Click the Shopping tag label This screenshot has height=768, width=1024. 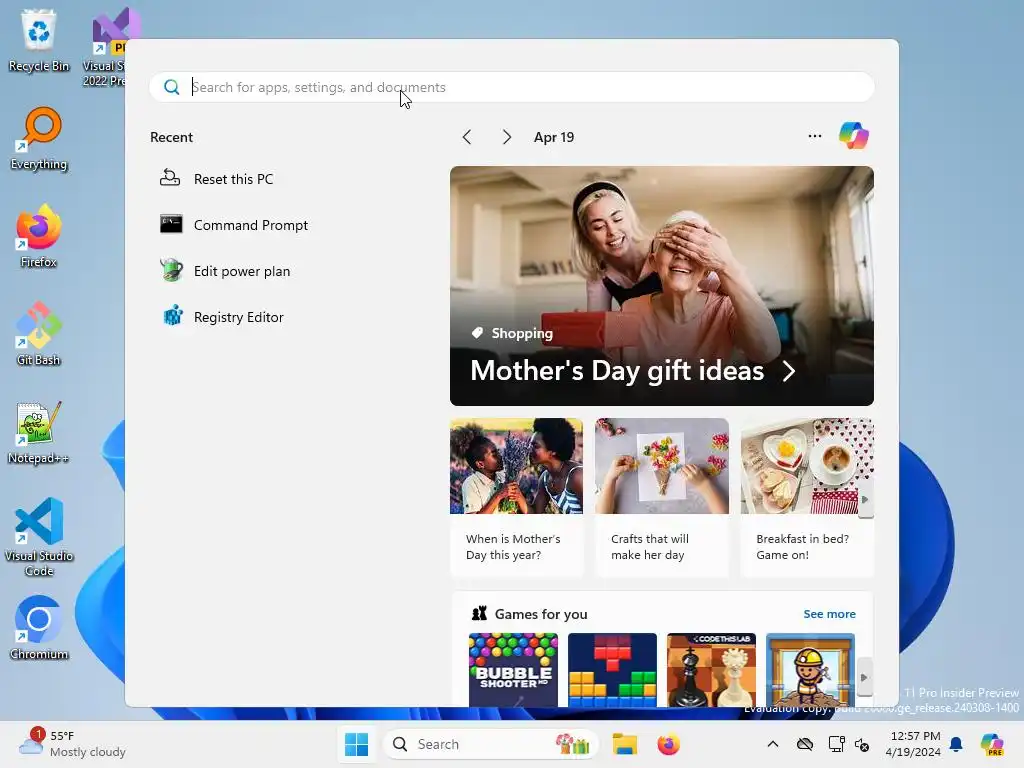(x=522, y=333)
